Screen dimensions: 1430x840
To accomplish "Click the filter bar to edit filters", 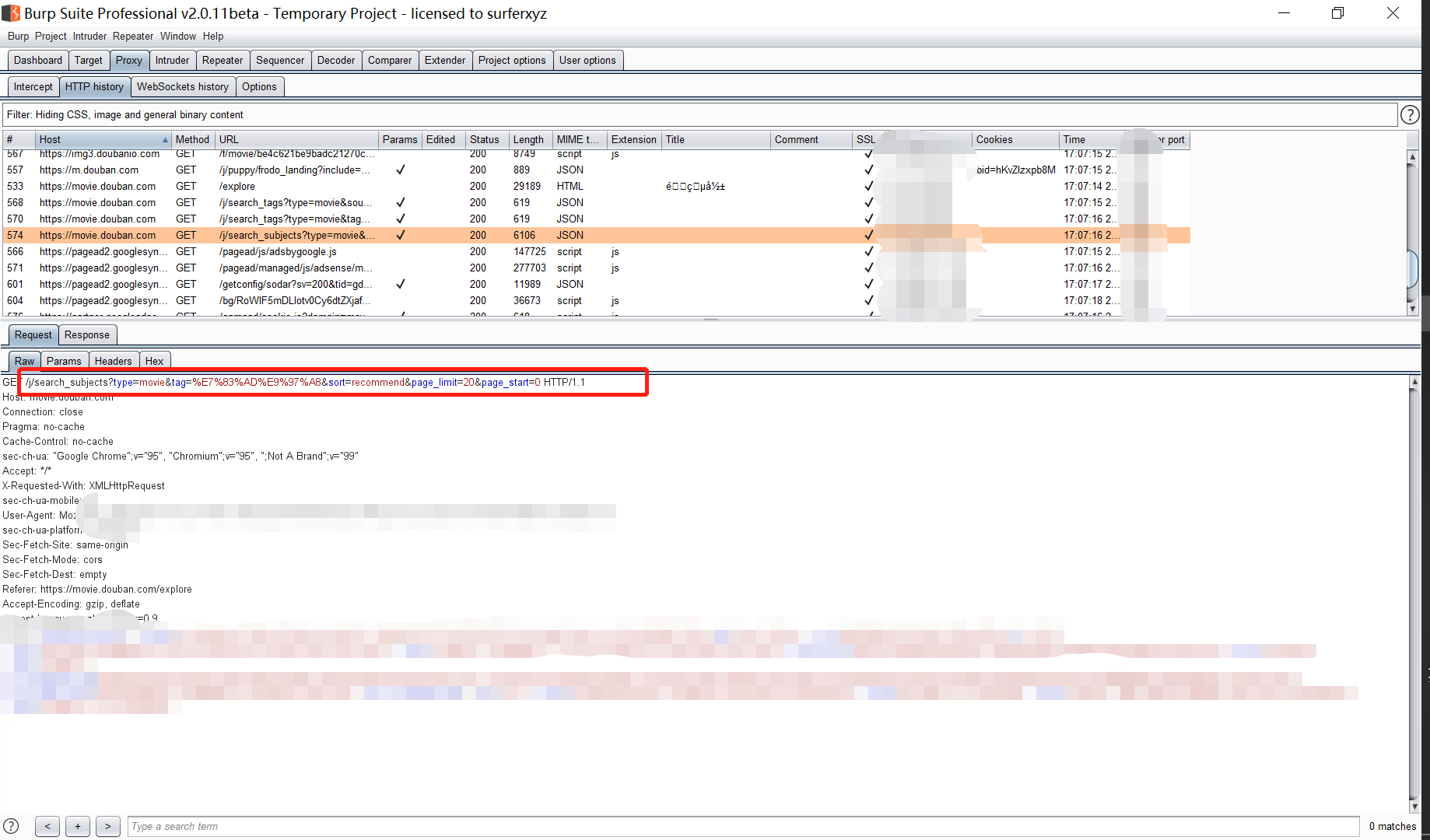I will click(x=700, y=115).
